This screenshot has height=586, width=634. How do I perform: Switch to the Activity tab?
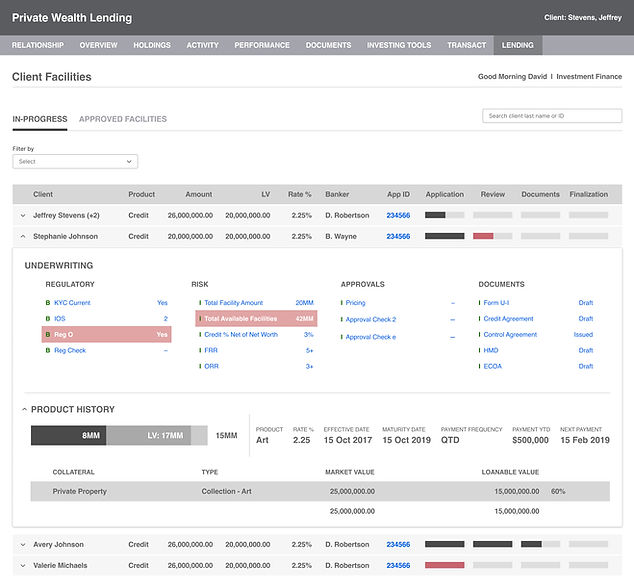(203, 45)
